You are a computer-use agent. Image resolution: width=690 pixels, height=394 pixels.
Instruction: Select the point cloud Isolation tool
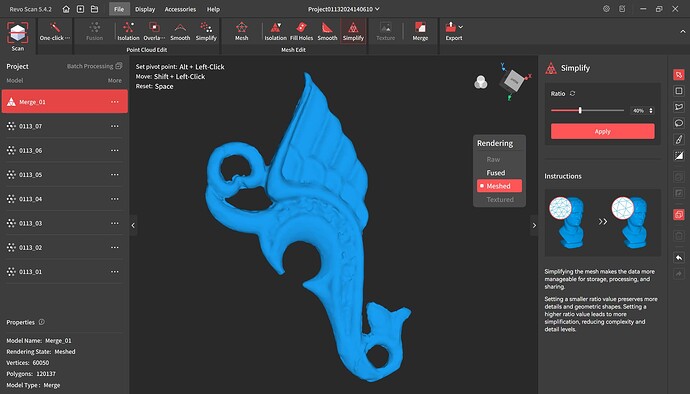click(x=128, y=32)
